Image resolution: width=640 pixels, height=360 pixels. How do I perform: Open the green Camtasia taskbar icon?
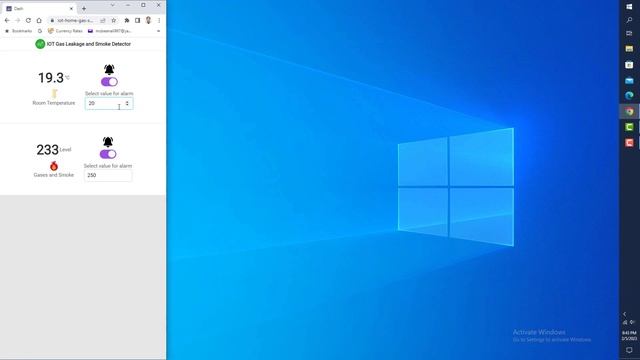coord(629,127)
